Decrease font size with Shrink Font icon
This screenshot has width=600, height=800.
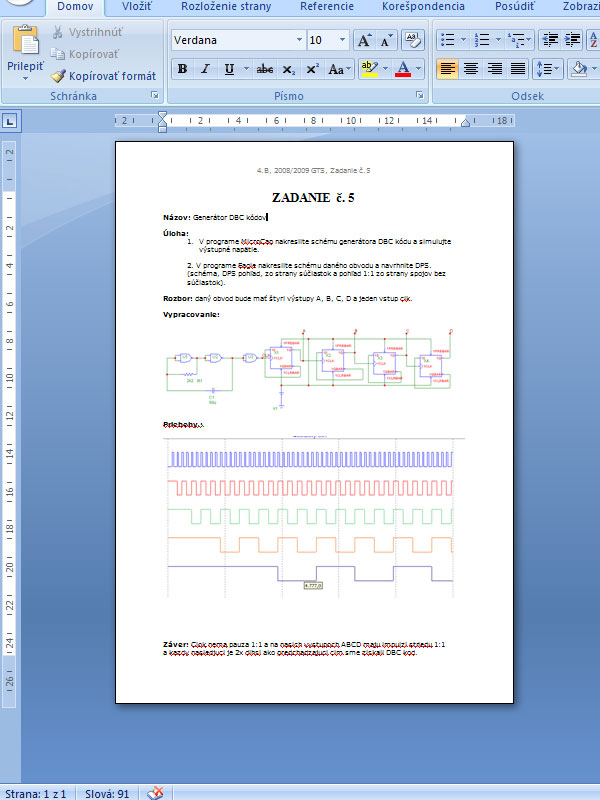(387, 40)
